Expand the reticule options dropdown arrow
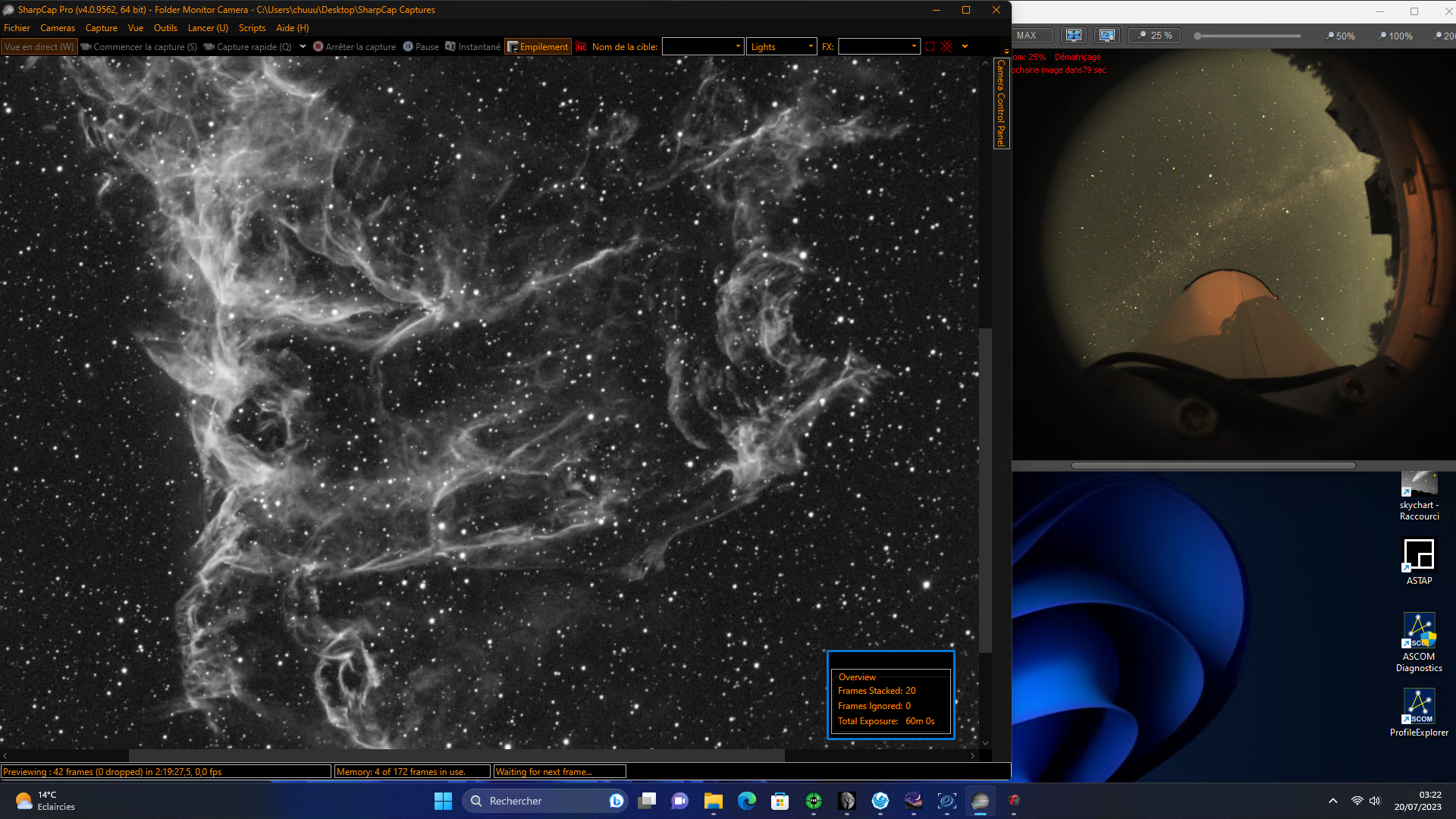 tap(965, 47)
